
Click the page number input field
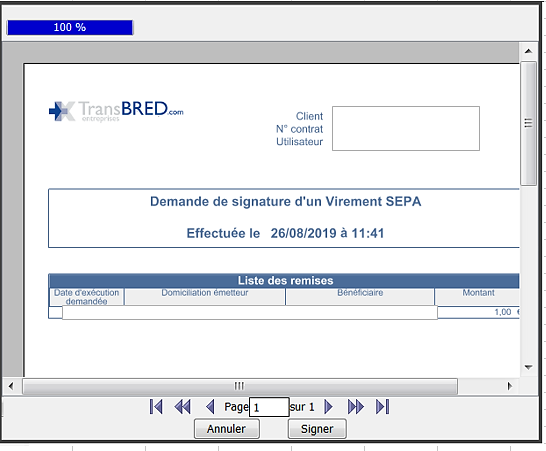point(269,407)
